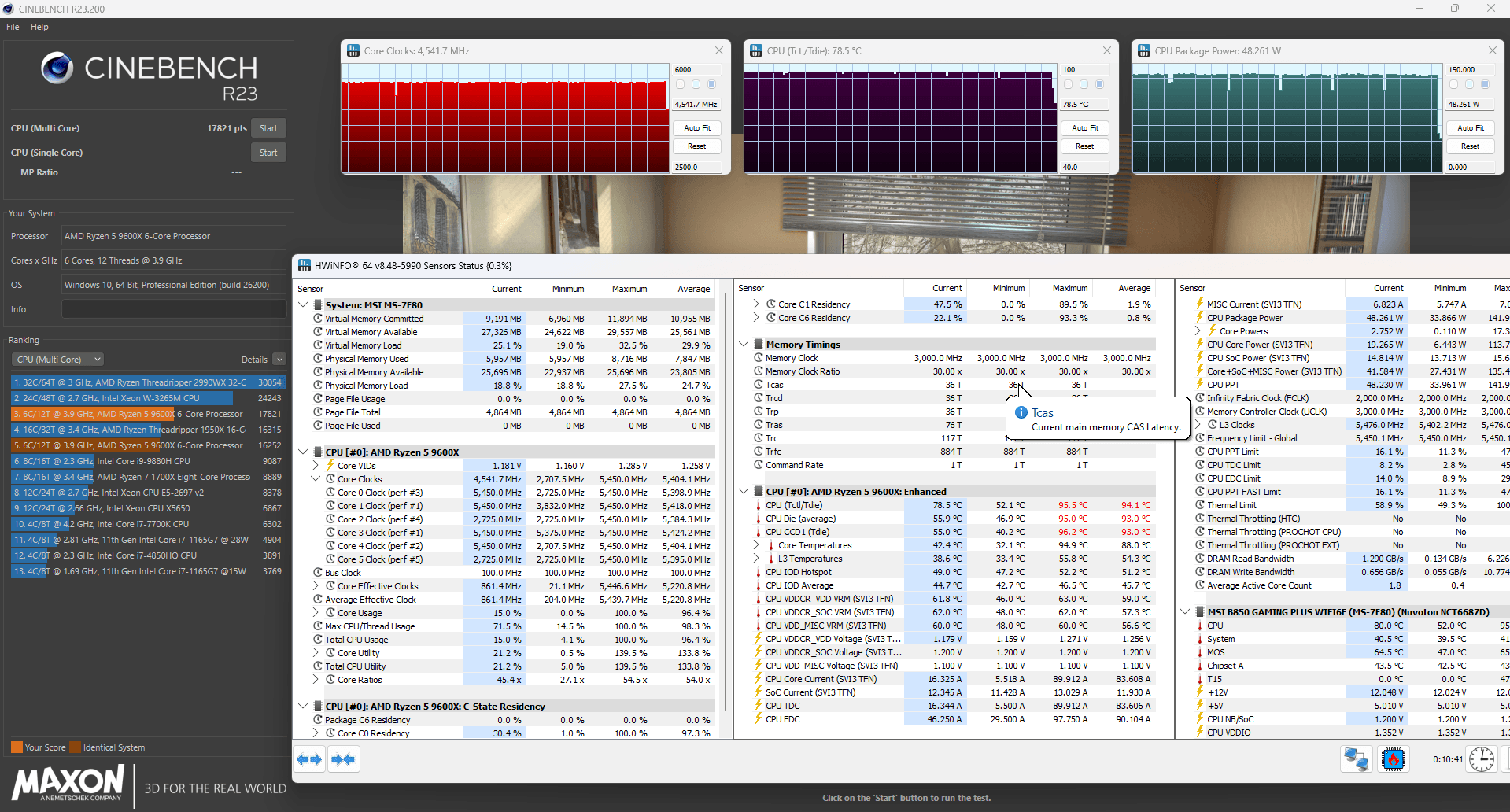
Task: Click the Cinebench icon in the window title bar
Action: (x=8, y=9)
